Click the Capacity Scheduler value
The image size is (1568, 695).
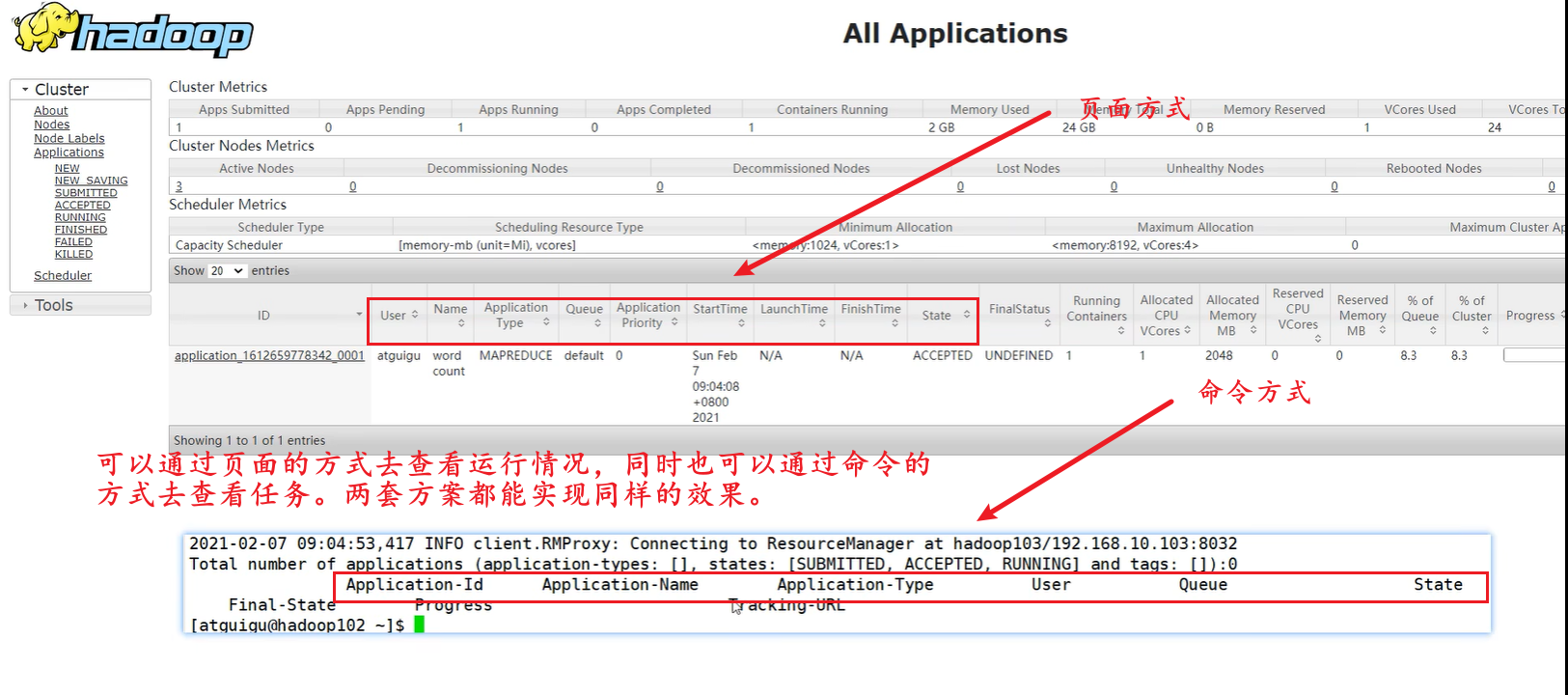point(229,245)
